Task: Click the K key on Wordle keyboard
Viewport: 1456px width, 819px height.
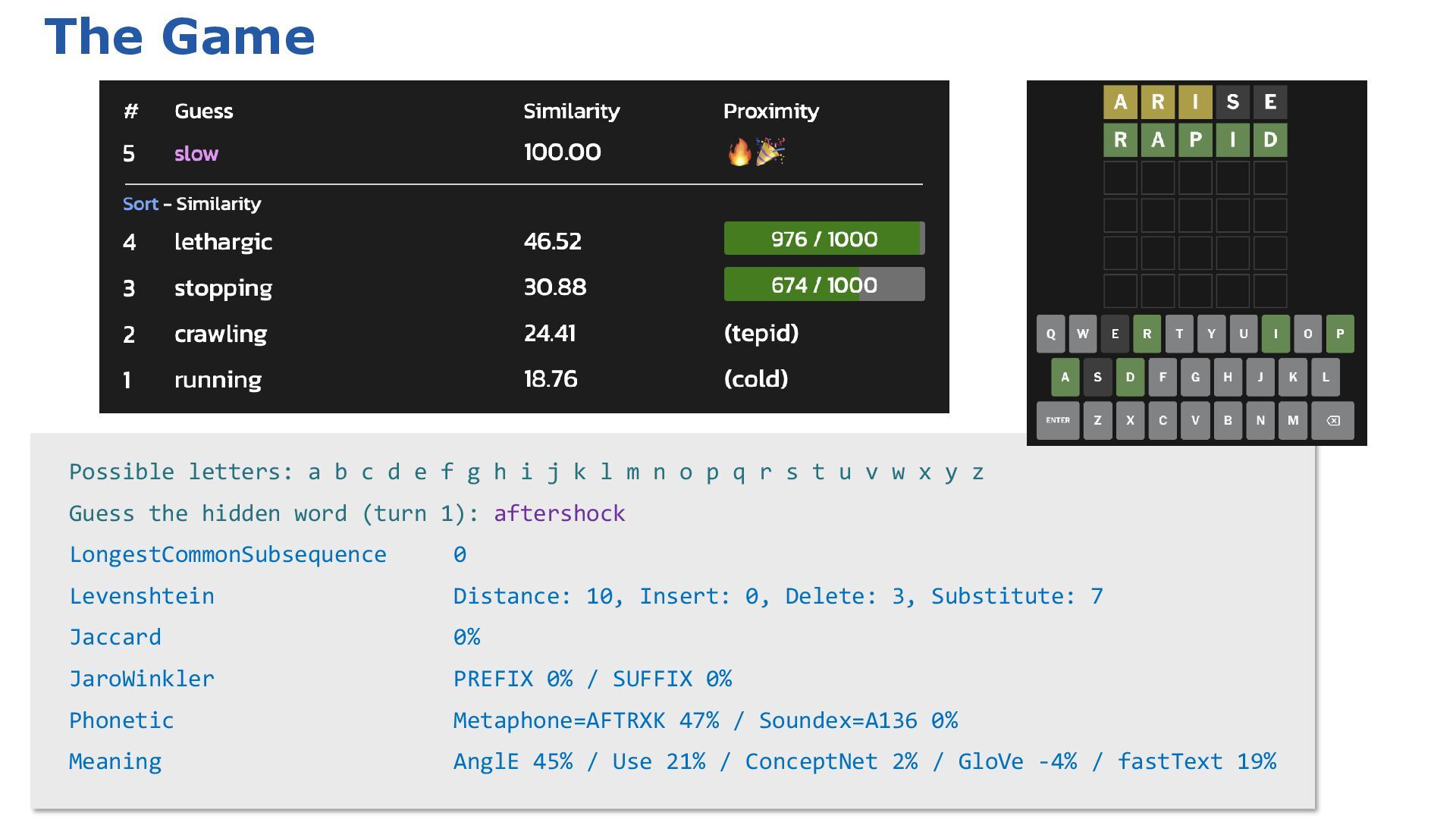Action: tap(1293, 377)
